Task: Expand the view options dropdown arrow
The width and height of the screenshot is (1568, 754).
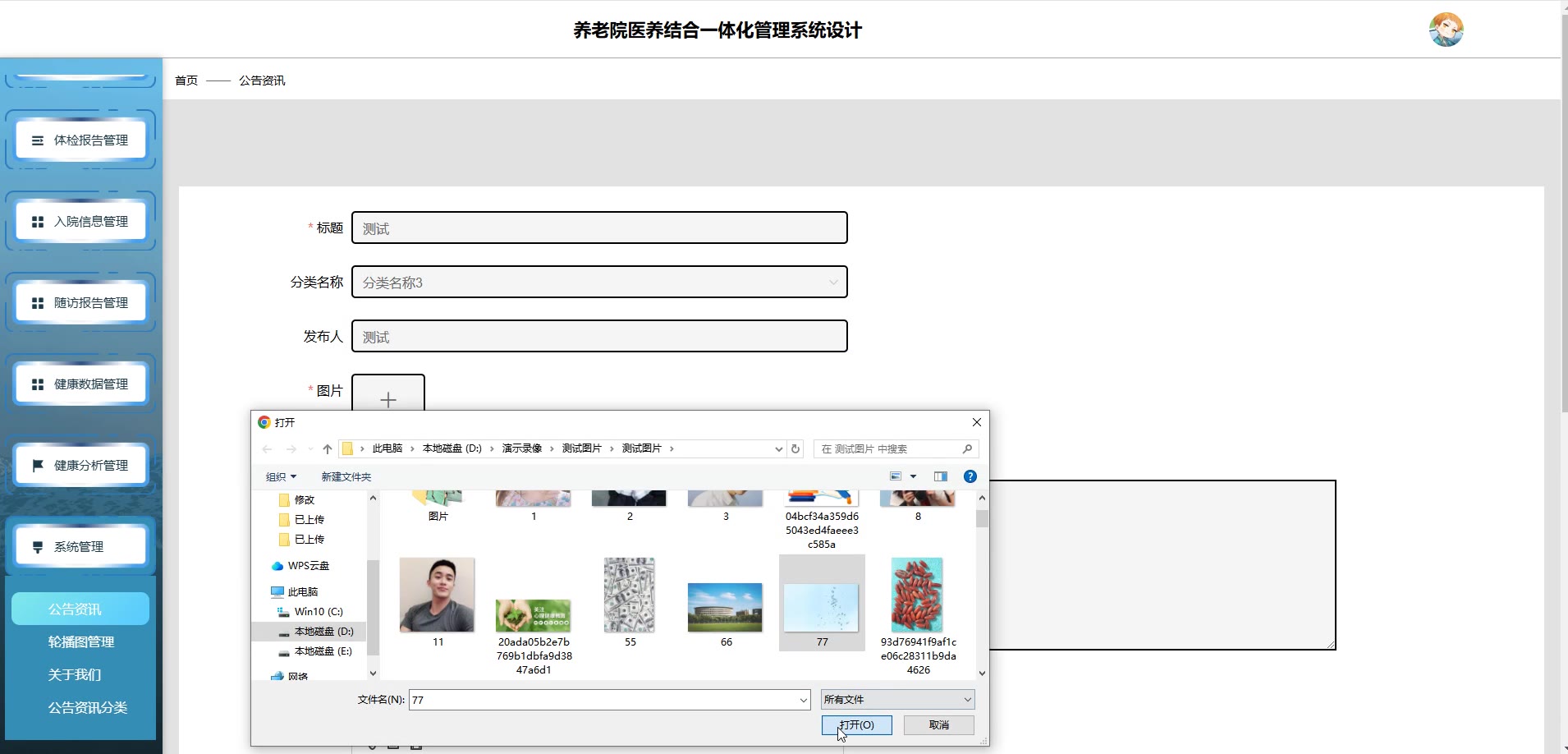Action: pos(913,476)
